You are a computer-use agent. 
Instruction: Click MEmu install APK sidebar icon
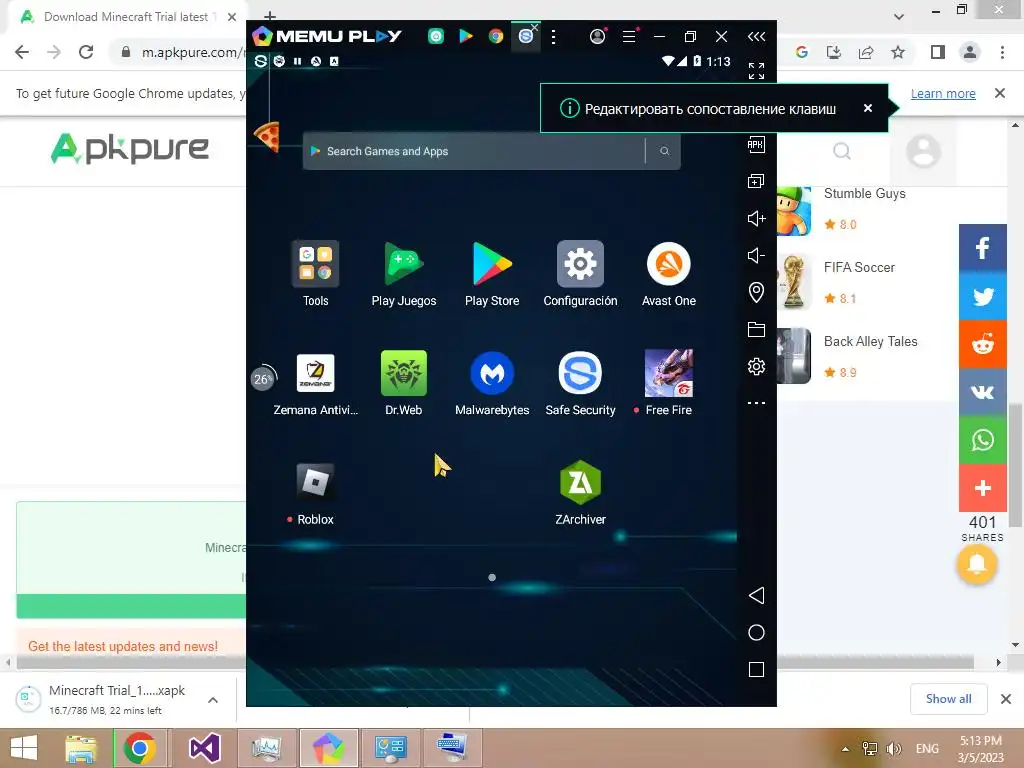pyautogui.click(x=756, y=144)
